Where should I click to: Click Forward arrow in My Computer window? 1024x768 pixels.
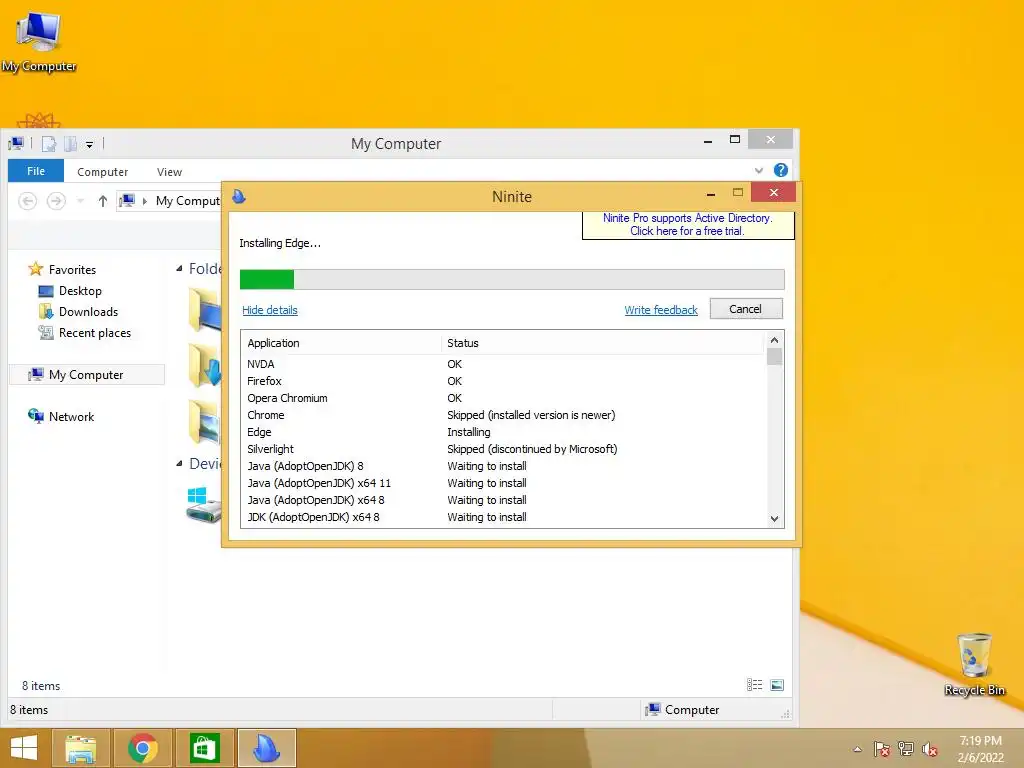56,201
